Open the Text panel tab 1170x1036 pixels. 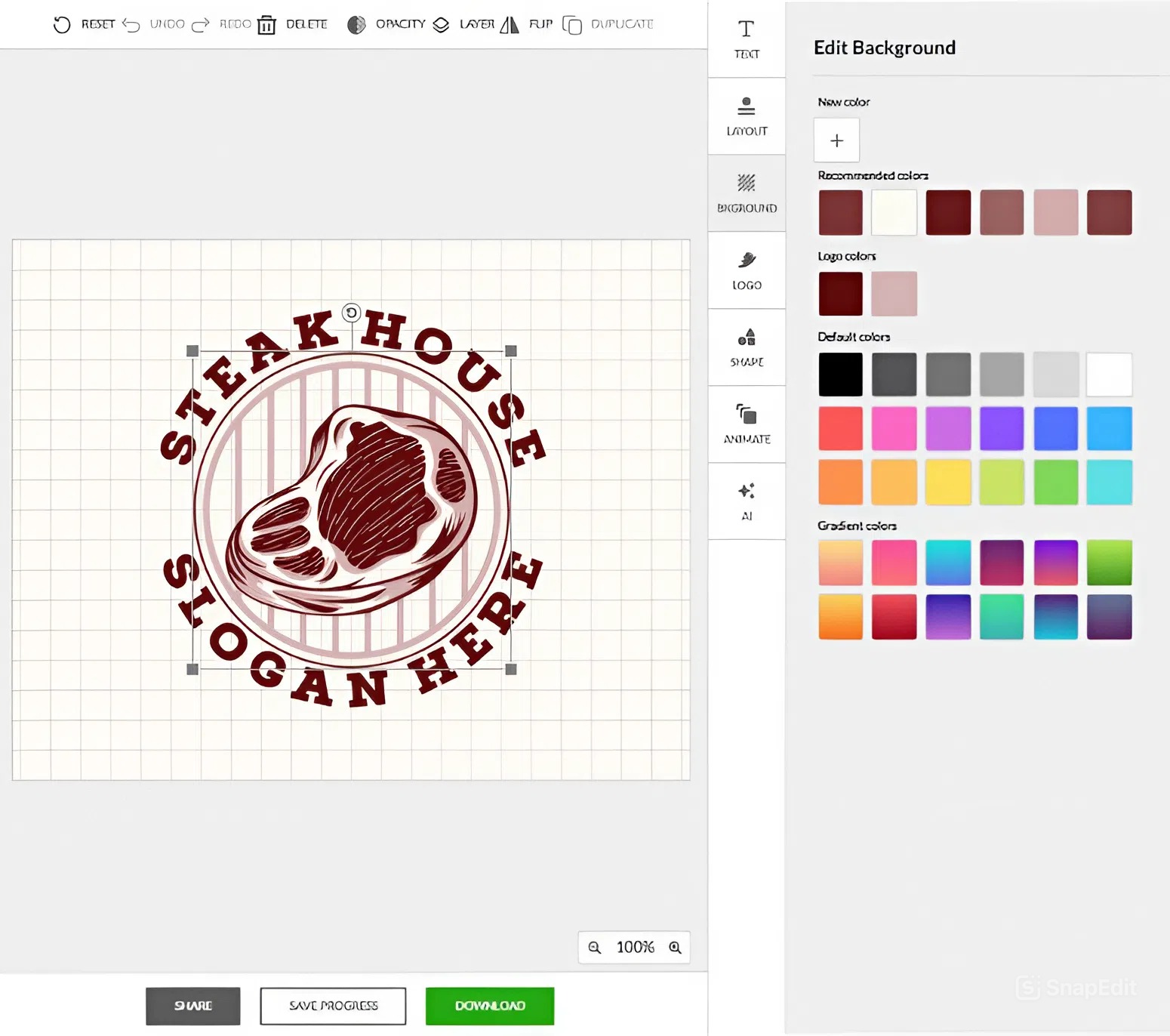pyautogui.click(x=747, y=39)
